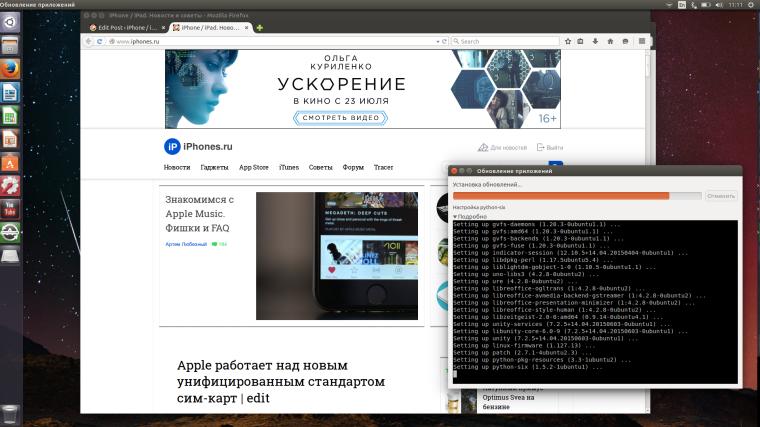Open headline about унифицированным стандартом сим-карт
This screenshot has height=427, width=760.
pos(281,381)
